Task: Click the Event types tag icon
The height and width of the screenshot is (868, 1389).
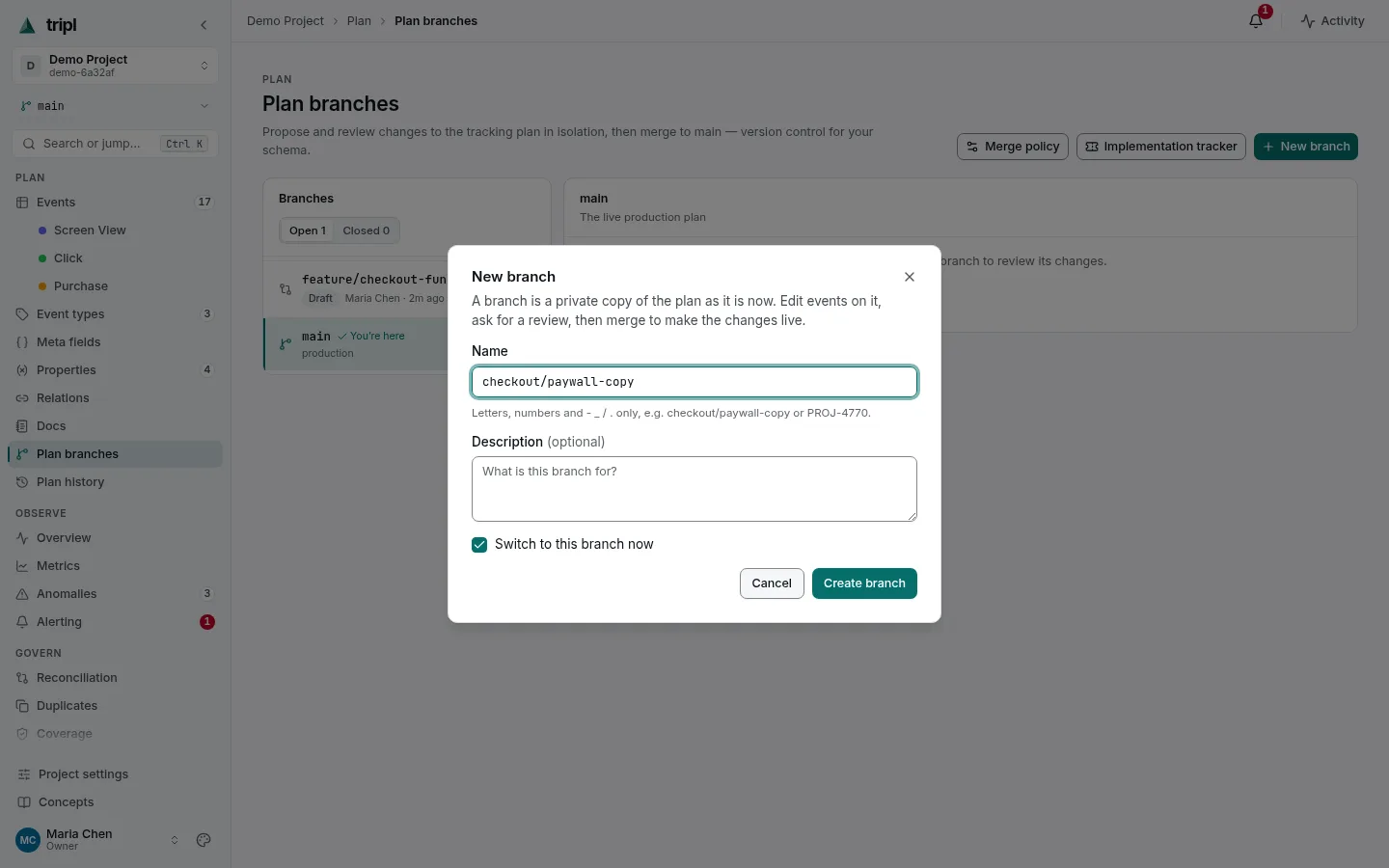Action: coord(22,314)
